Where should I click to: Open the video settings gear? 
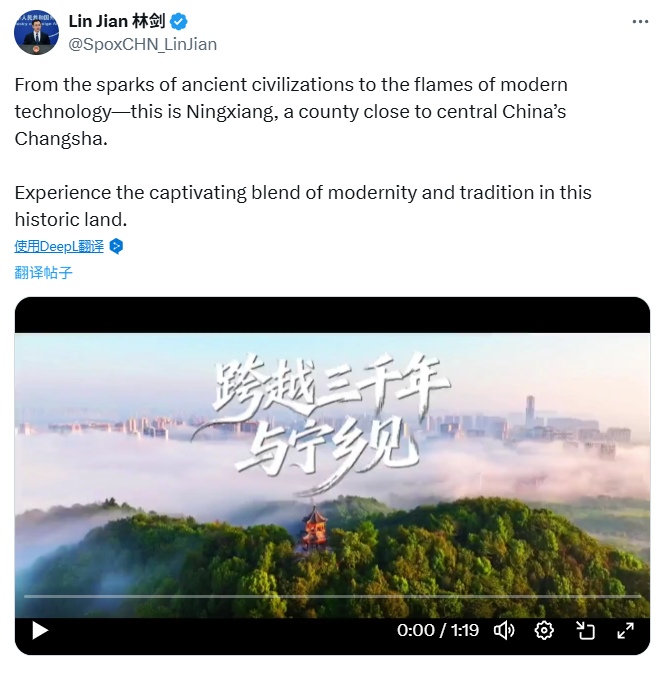click(544, 631)
